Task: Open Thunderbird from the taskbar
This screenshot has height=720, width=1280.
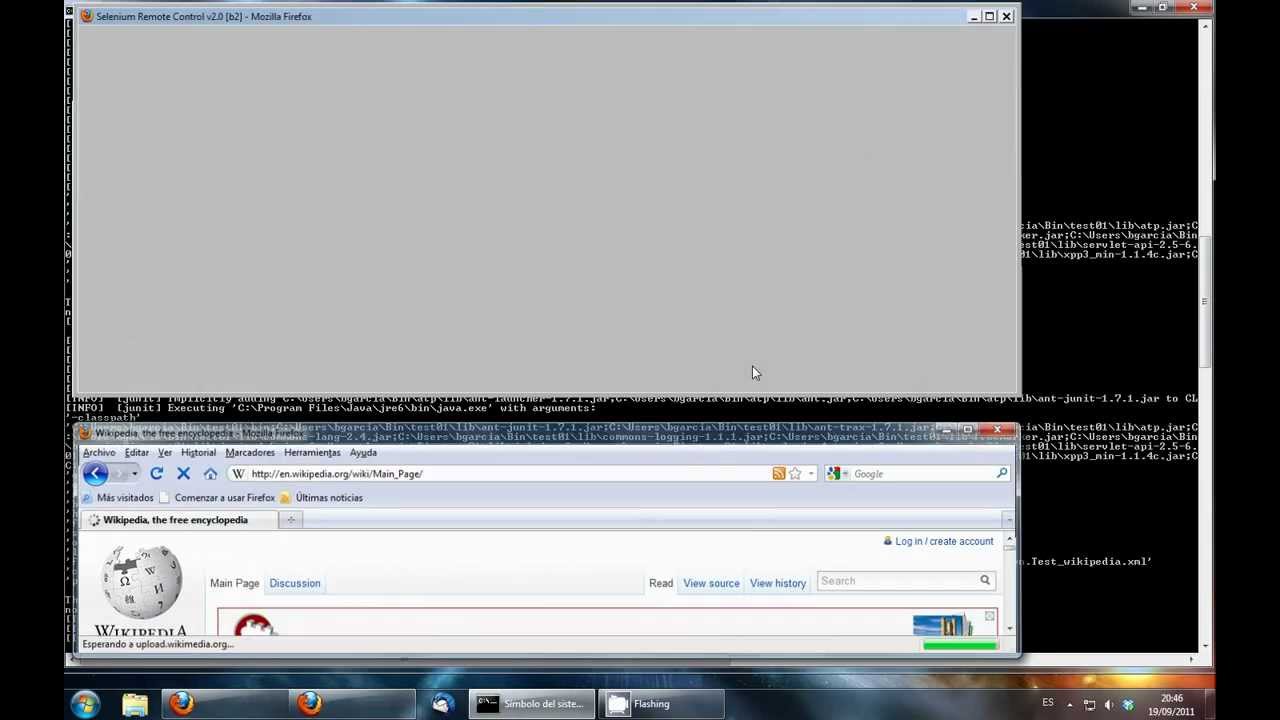Action: pyautogui.click(x=442, y=704)
